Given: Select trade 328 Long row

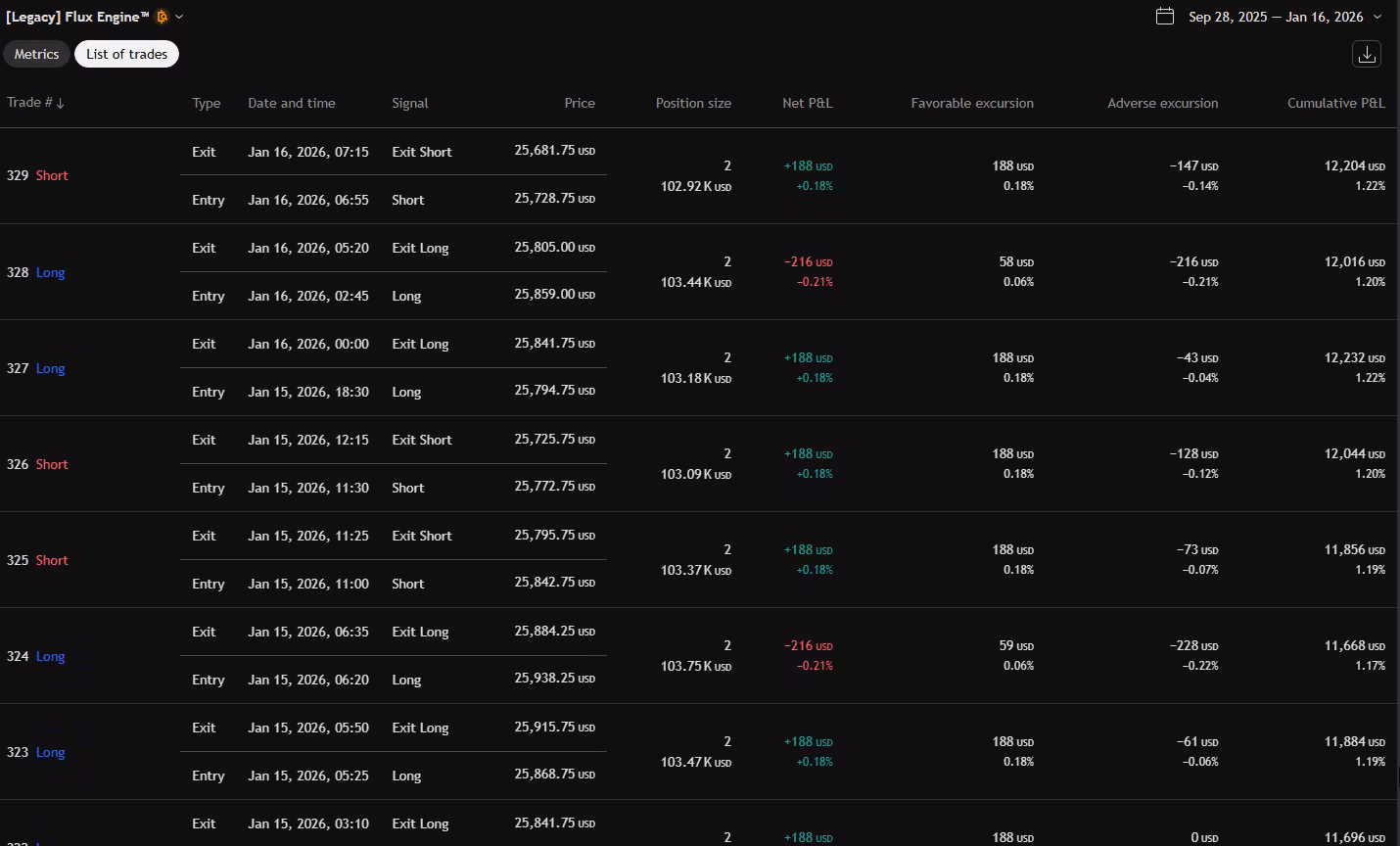Looking at the screenshot, I should [36, 272].
